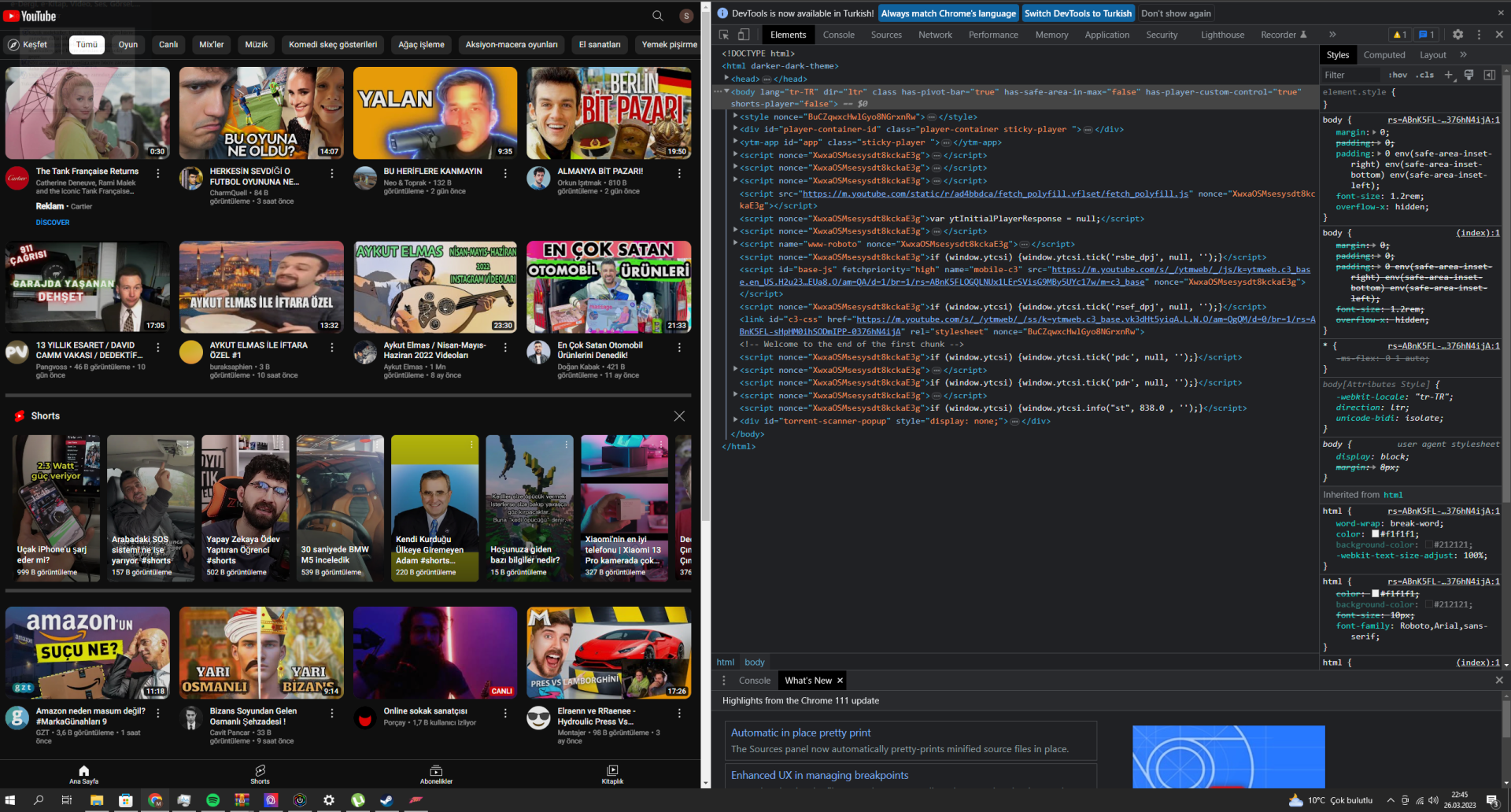1511x812 pixels.
Task: Close the What's New drawer tab
Action: click(840, 681)
